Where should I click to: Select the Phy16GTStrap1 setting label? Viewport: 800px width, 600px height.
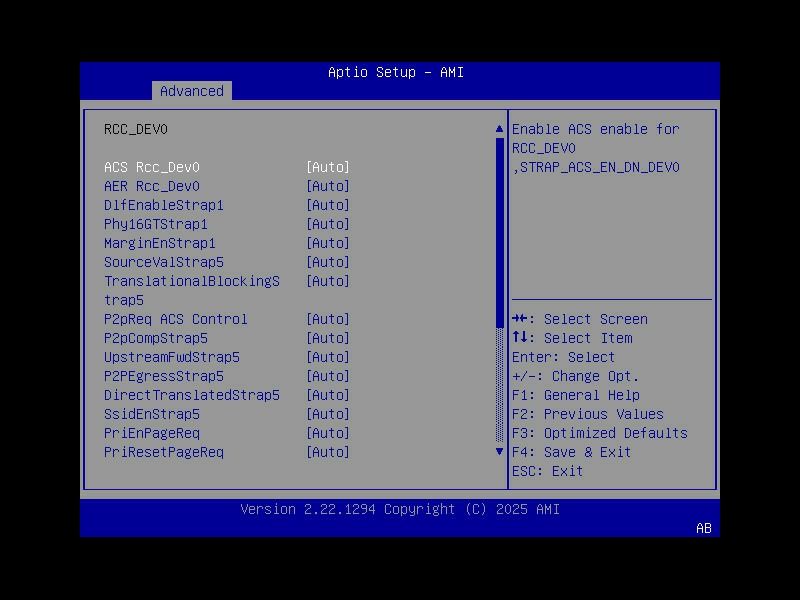pyautogui.click(x=156, y=224)
